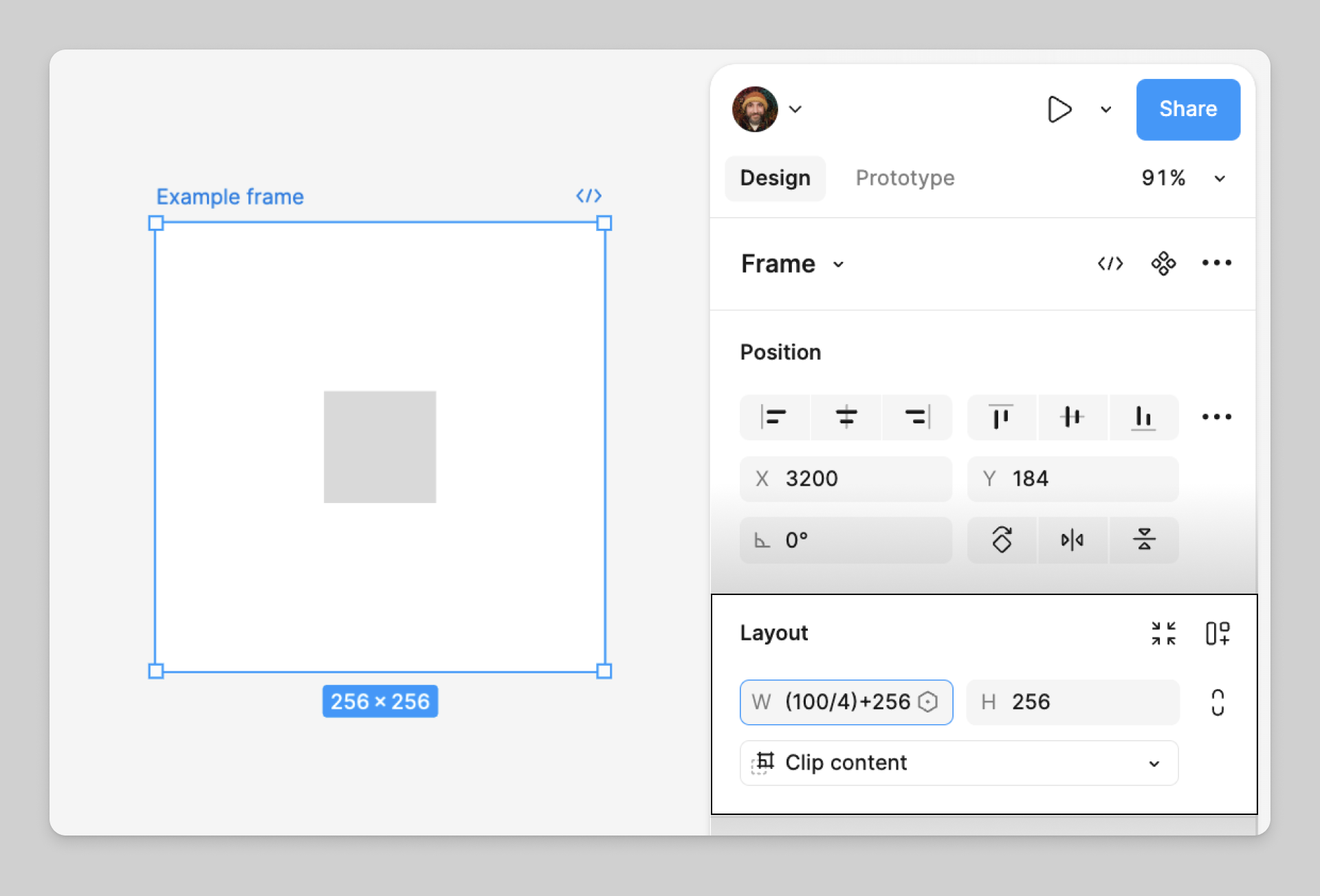This screenshot has width=1320, height=896.
Task: Expand the chevron beside the avatar
Action: pos(795,109)
